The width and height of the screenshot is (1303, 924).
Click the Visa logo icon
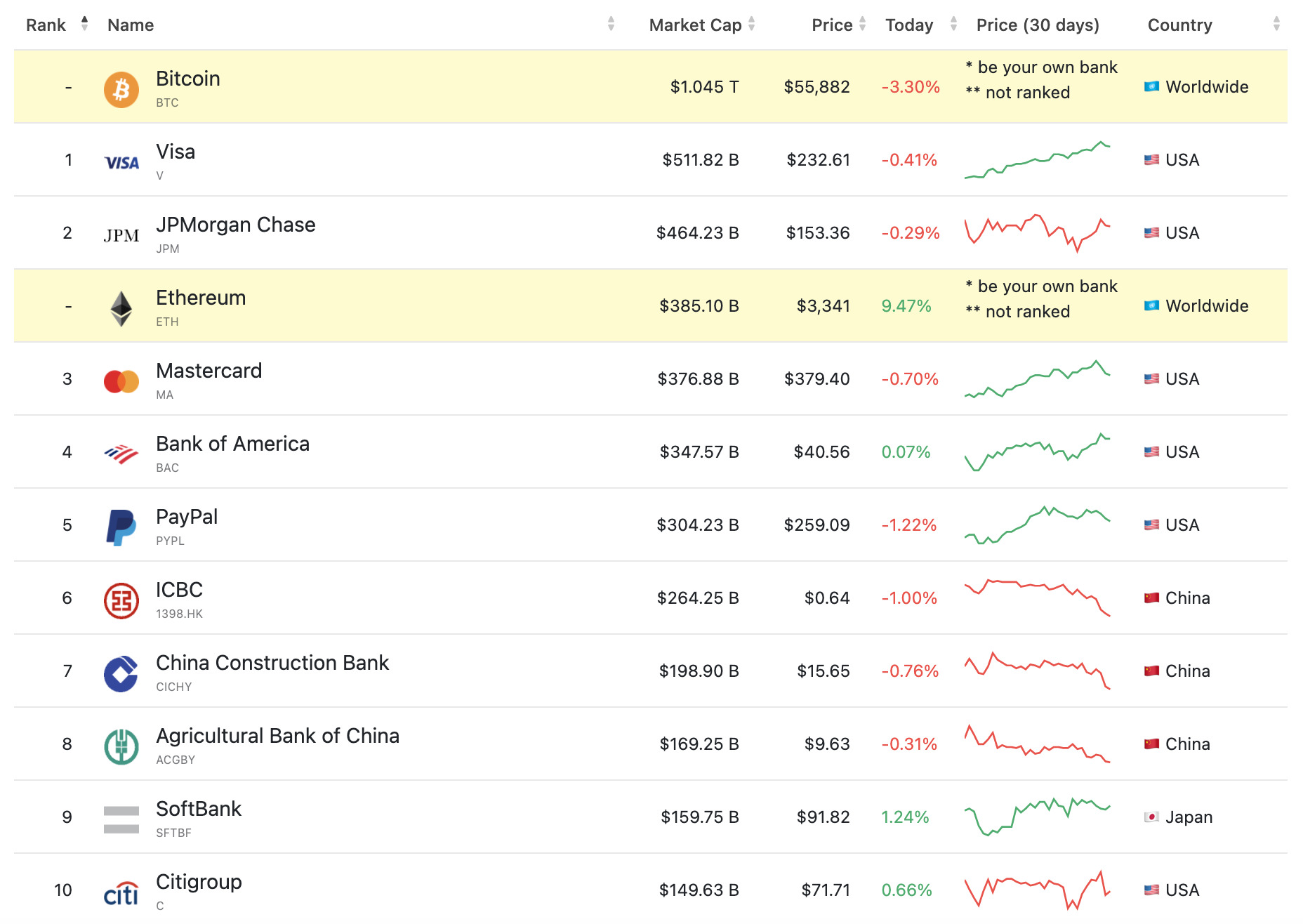click(121, 163)
